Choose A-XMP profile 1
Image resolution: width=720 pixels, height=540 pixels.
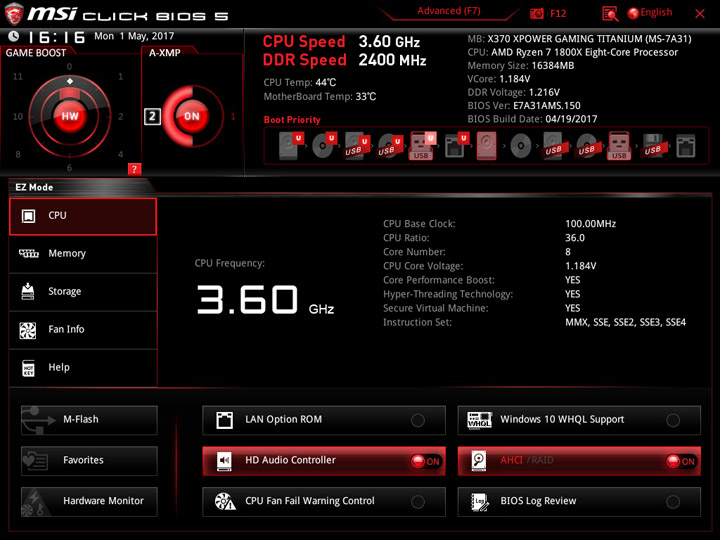[233, 117]
